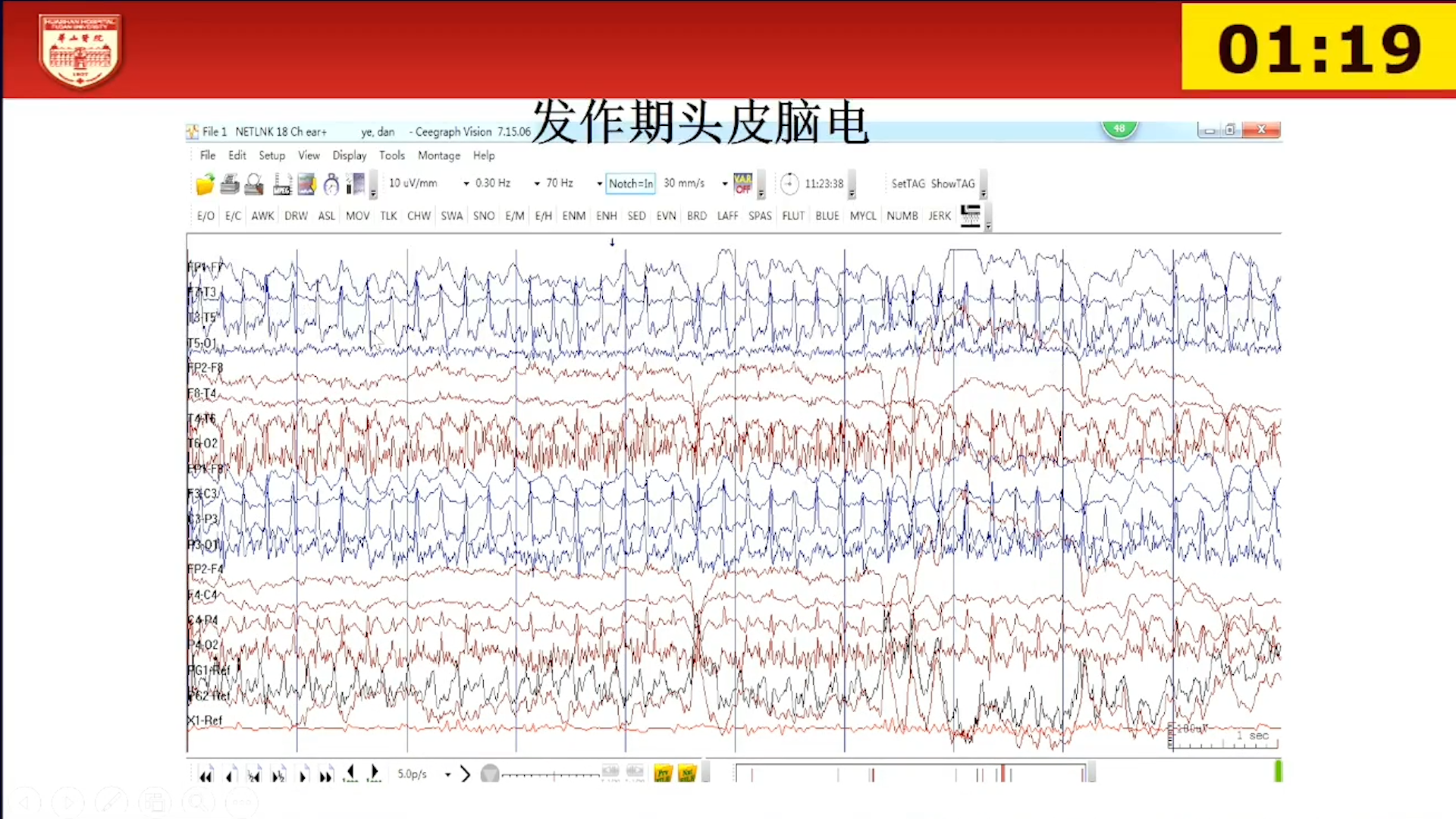The width and height of the screenshot is (1456, 819).
Task: Click the previous file folder icon
Action: click(x=663, y=773)
